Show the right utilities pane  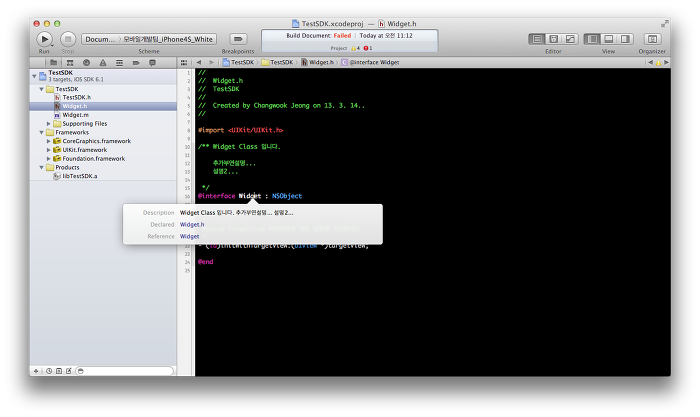pos(625,39)
